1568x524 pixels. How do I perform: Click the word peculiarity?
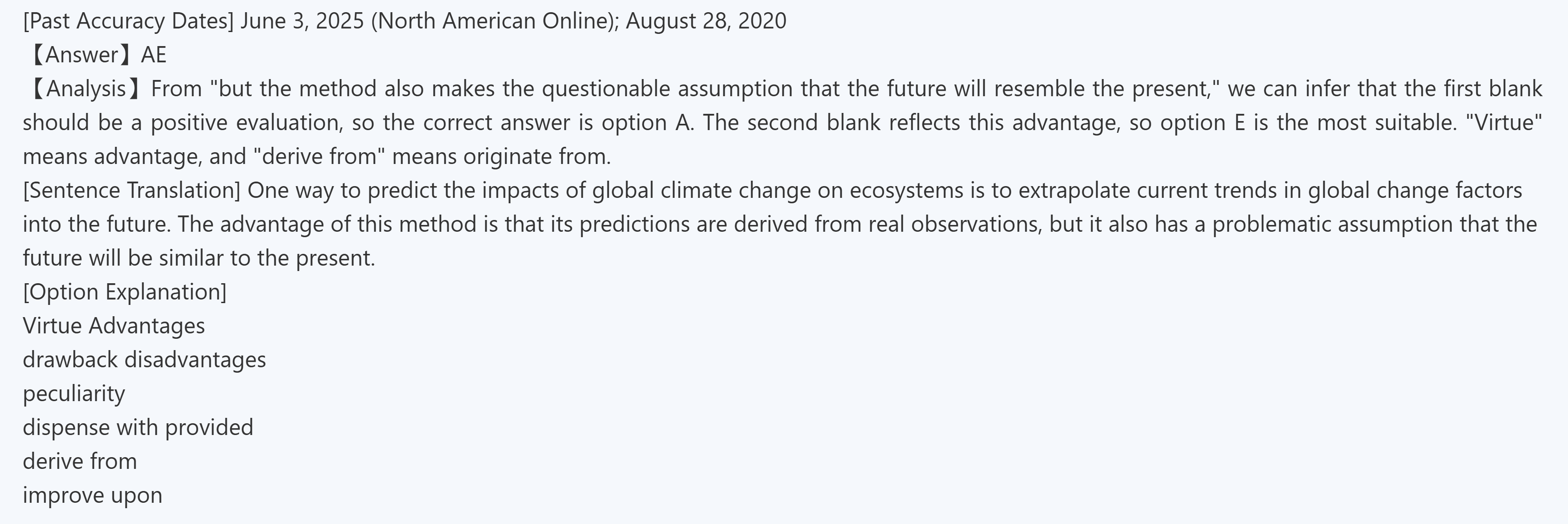(x=74, y=394)
